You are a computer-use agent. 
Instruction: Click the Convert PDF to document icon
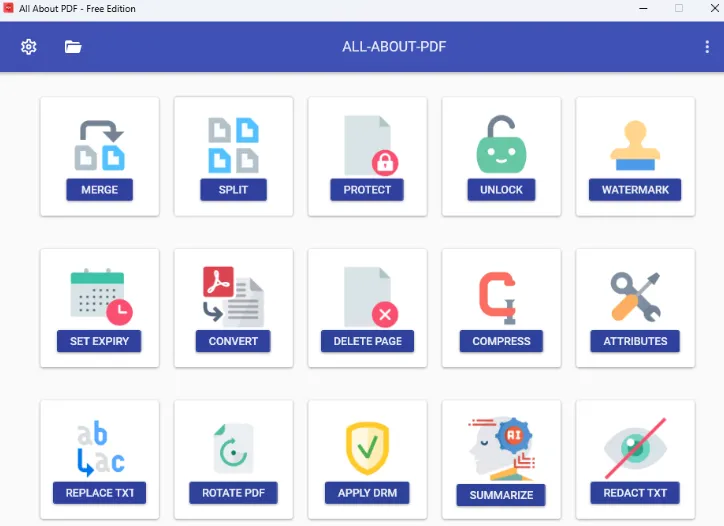[234, 296]
